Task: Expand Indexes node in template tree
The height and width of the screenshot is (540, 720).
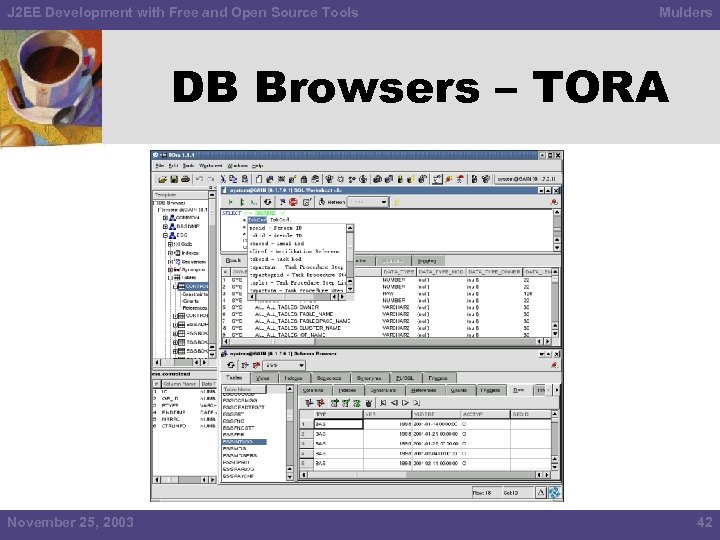Action: 170,253
